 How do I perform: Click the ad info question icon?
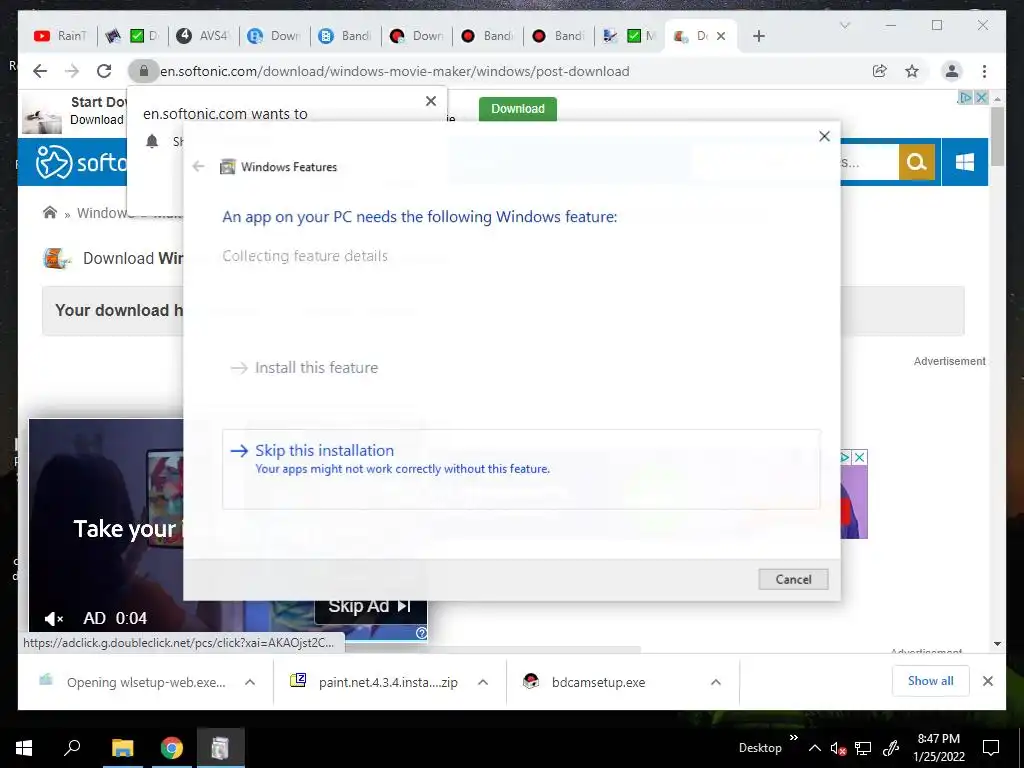pyautogui.click(x=421, y=633)
